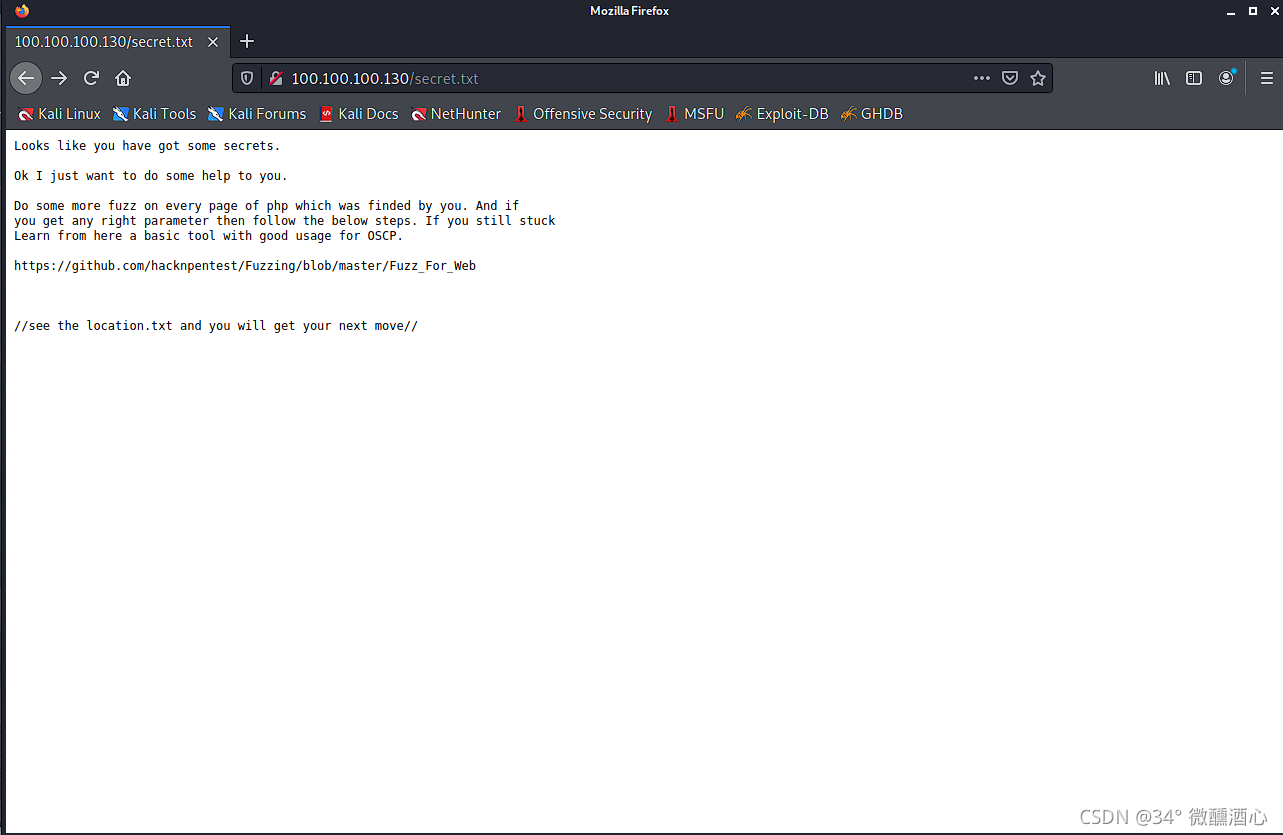Click the 'Ok I just want to do some help' line

pyautogui.click(x=151, y=176)
